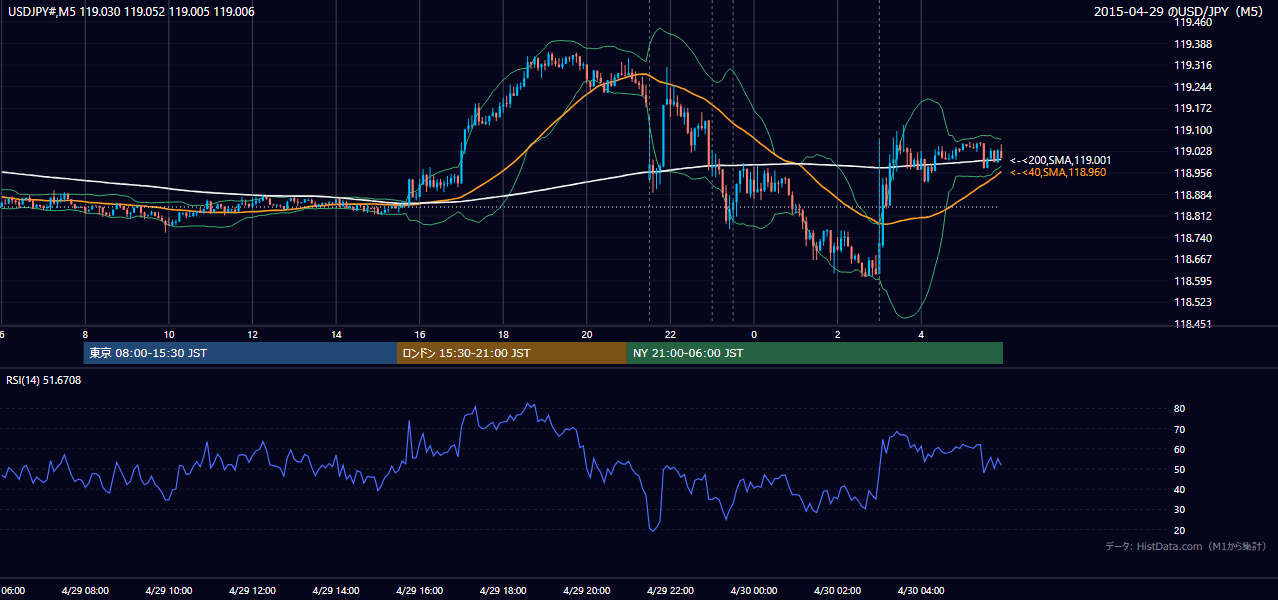Click price axis value 119.244
Image resolution: width=1278 pixels, height=600 pixels.
(x=1192, y=87)
